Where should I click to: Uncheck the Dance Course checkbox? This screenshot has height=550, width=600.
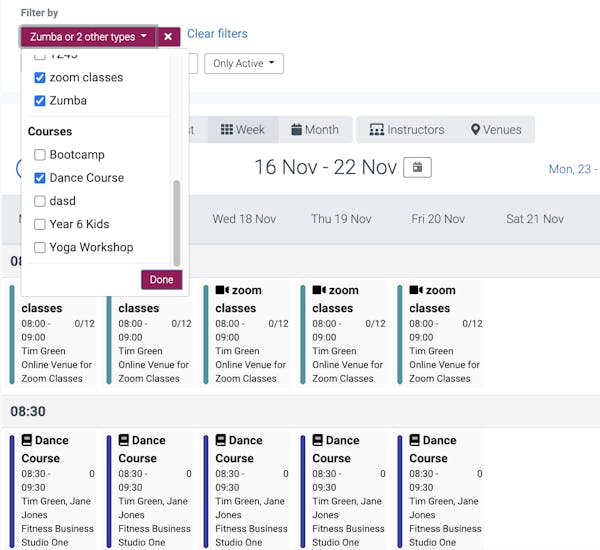(x=40, y=178)
